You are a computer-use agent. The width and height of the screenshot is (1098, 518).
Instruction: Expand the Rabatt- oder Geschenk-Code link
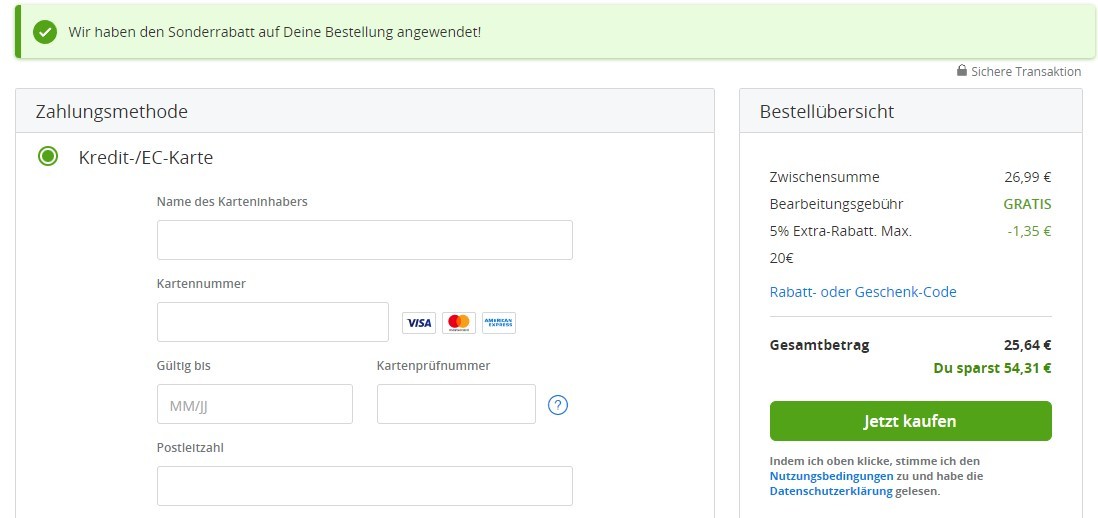pyautogui.click(x=863, y=292)
